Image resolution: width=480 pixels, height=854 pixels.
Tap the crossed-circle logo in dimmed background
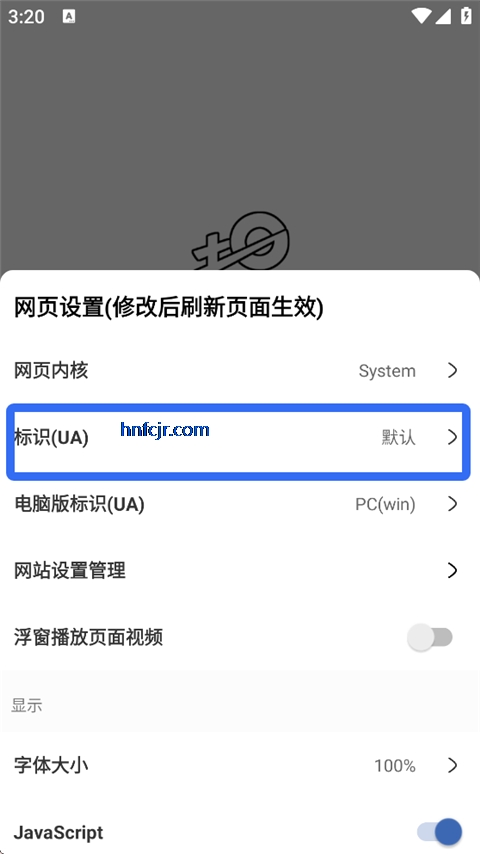coord(240,241)
